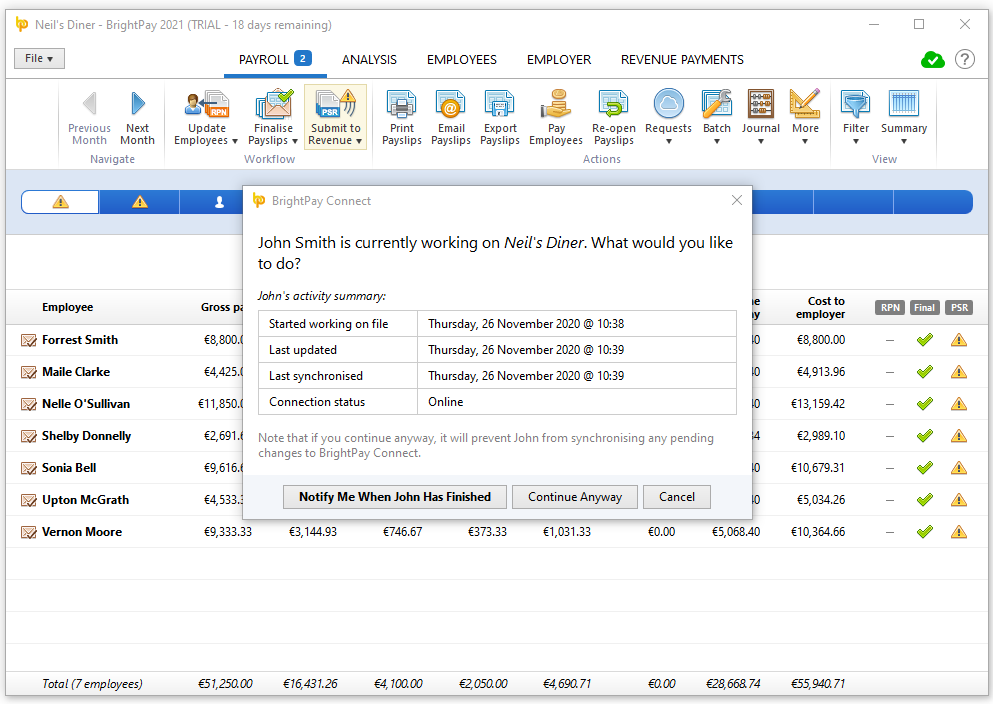Open Batch operations tool
This screenshot has height=704, width=993.
pos(717,104)
